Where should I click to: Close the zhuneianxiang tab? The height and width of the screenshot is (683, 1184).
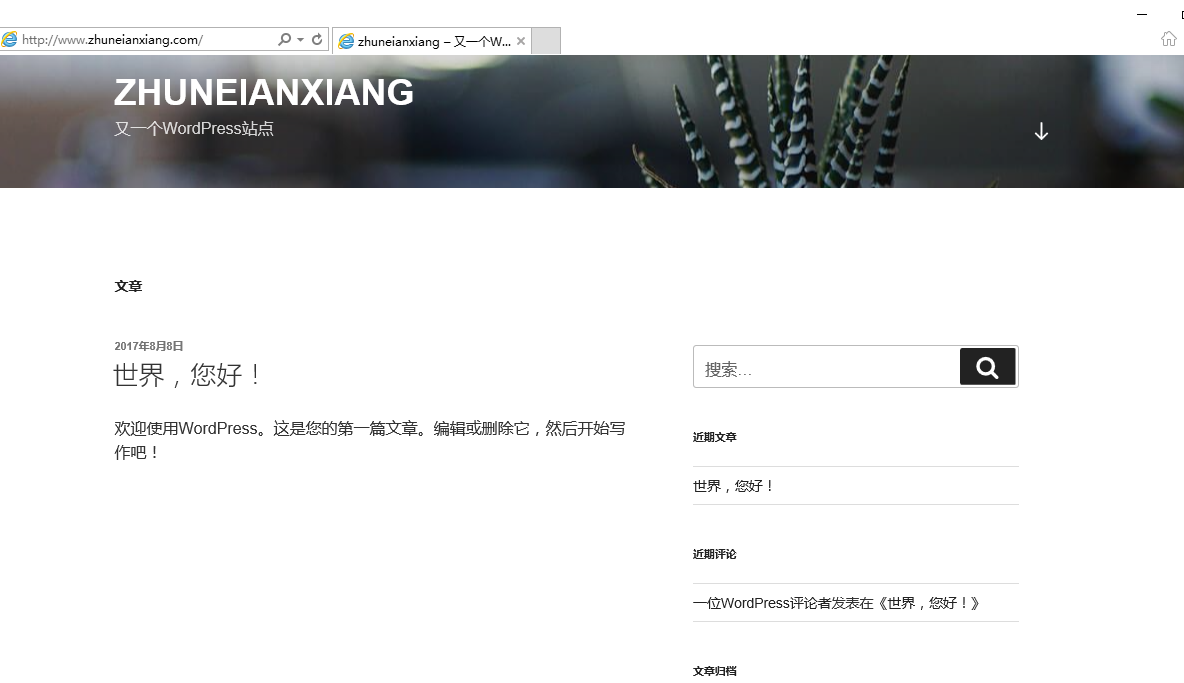[521, 42]
